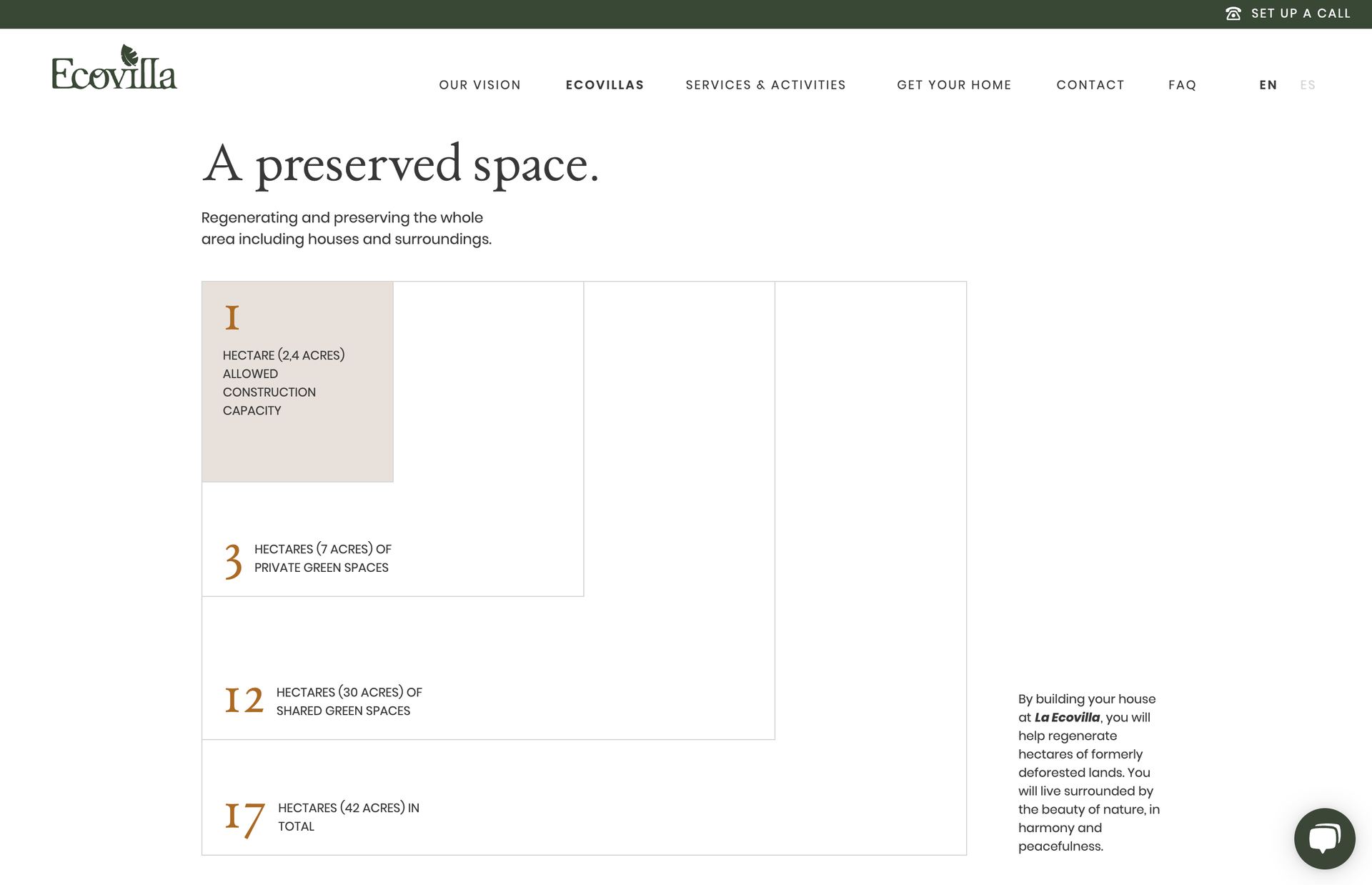Toggle the ECOVILLAS active nav item
Image resolution: width=1372 pixels, height=885 pixels.
point(605,84)
